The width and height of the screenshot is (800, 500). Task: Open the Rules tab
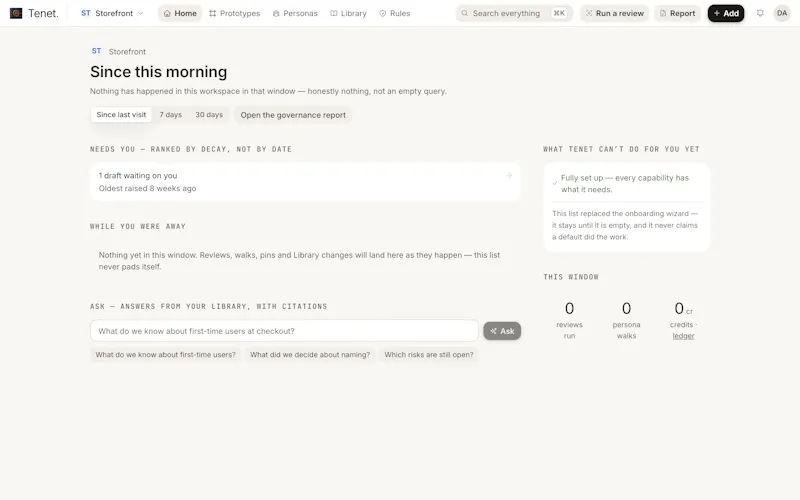coord(395,13)
